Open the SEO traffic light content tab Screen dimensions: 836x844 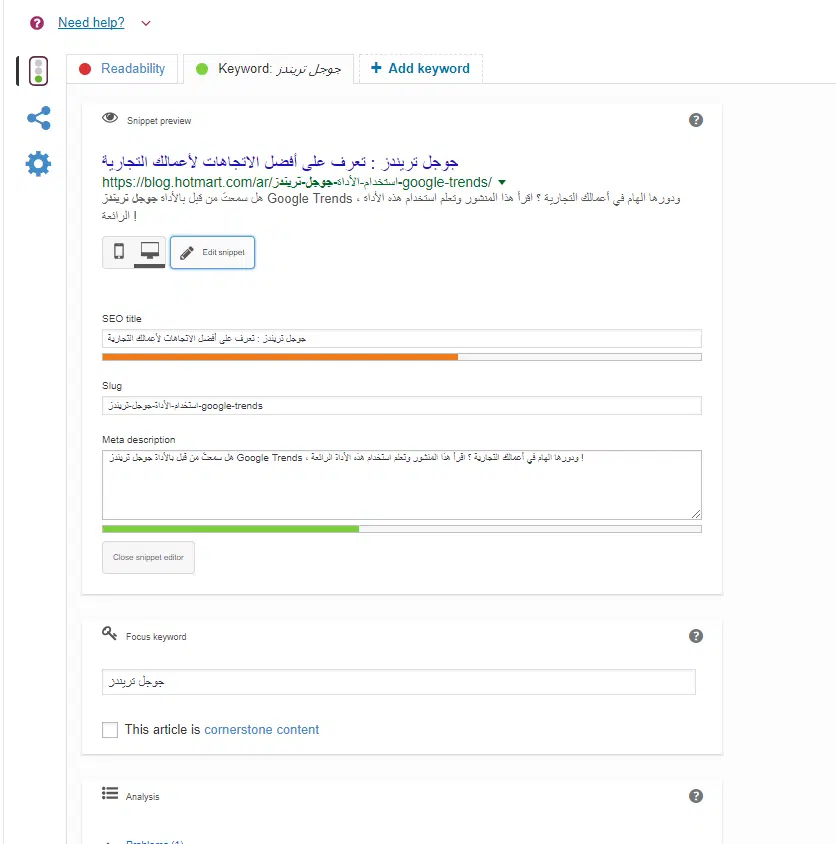pos(38,71)
